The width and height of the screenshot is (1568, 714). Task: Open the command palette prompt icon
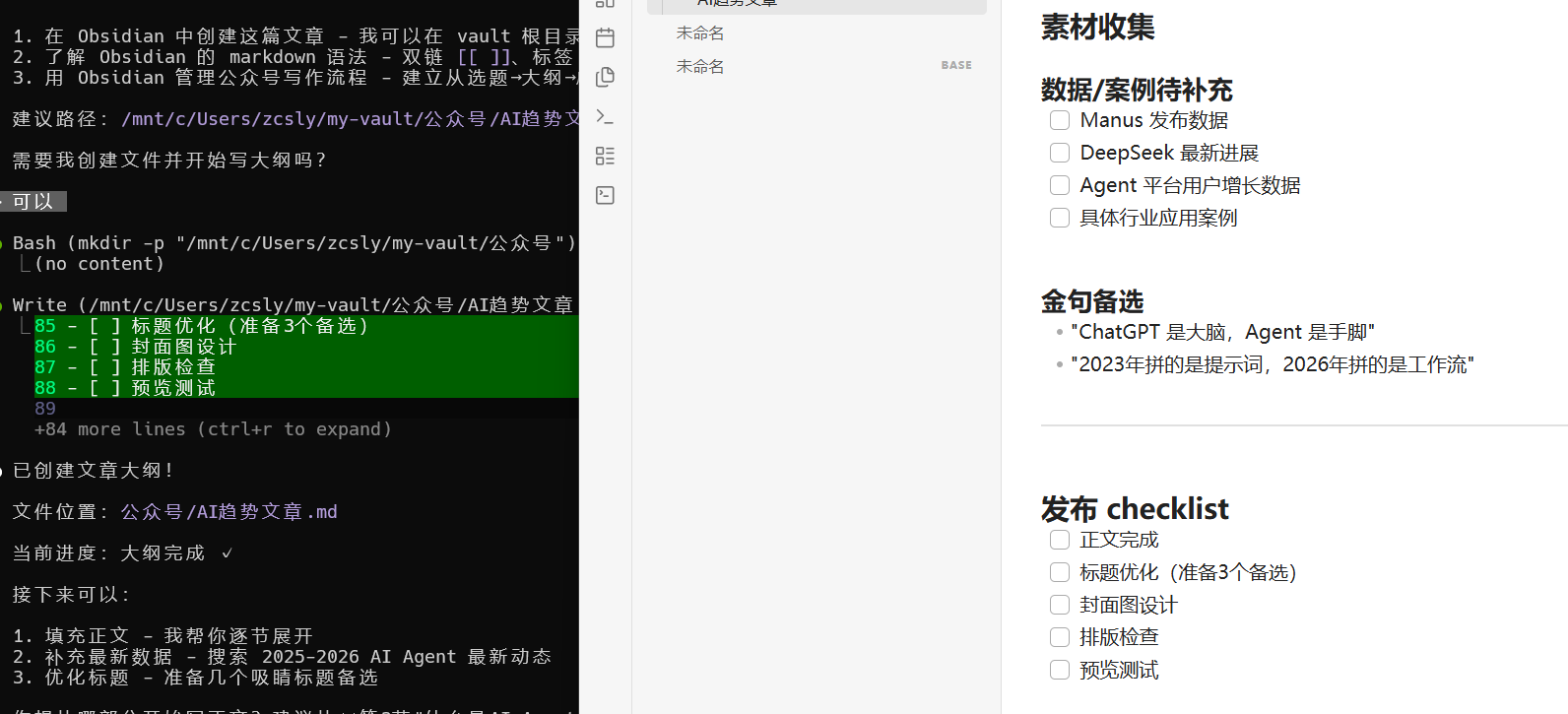605,117
